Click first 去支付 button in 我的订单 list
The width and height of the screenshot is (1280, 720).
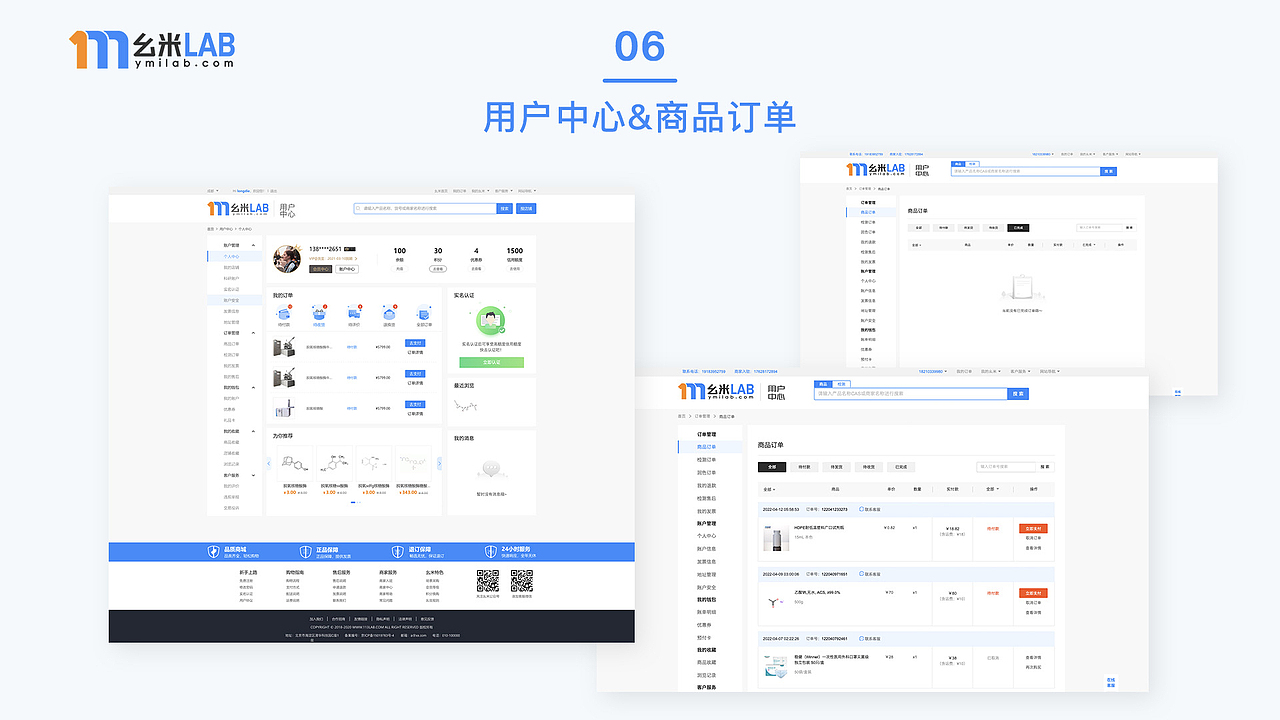coord(415,343)
